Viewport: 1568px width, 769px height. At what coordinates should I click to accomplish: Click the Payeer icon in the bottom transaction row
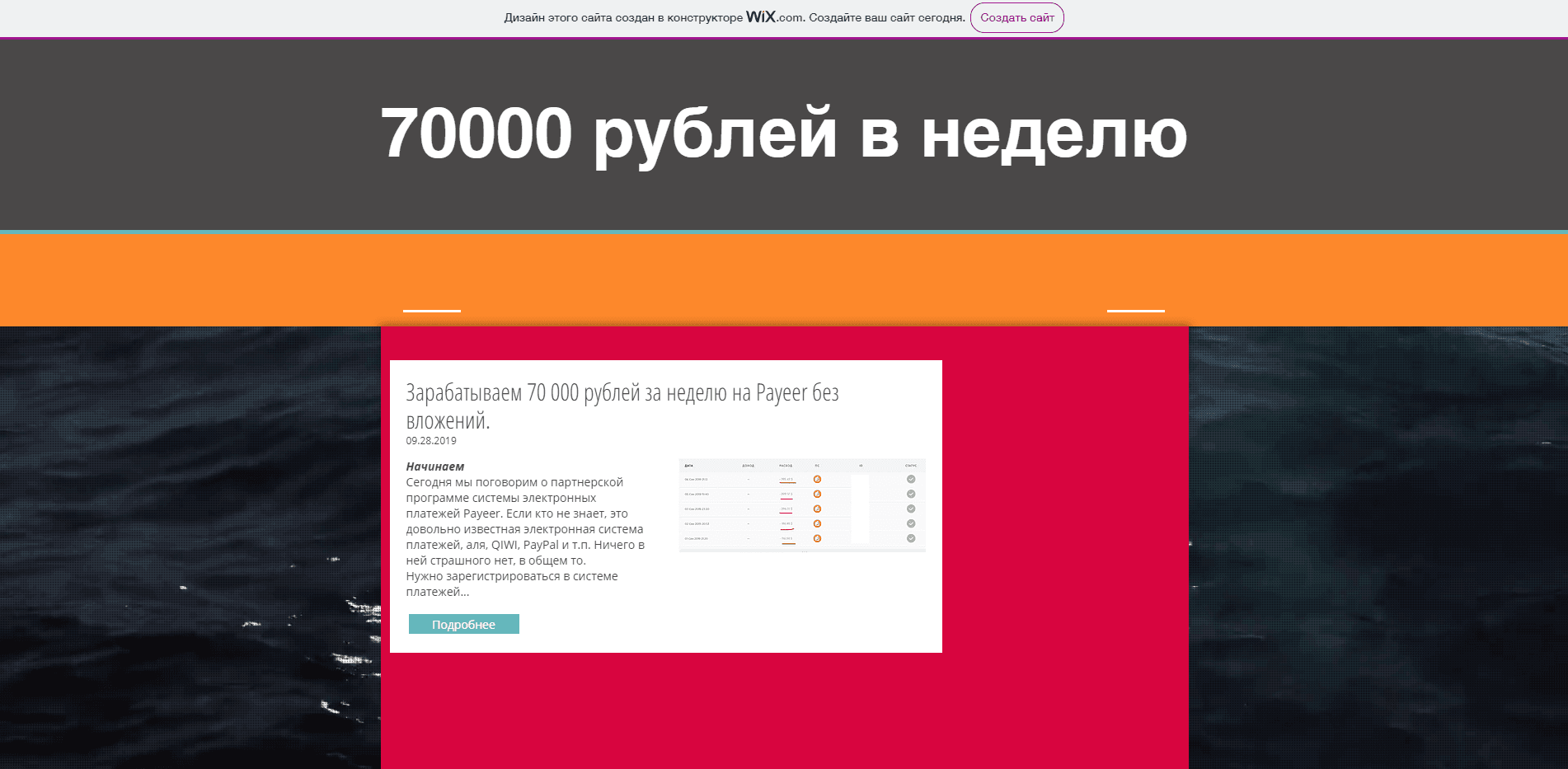pyautogui.click(x=817, y=538)
